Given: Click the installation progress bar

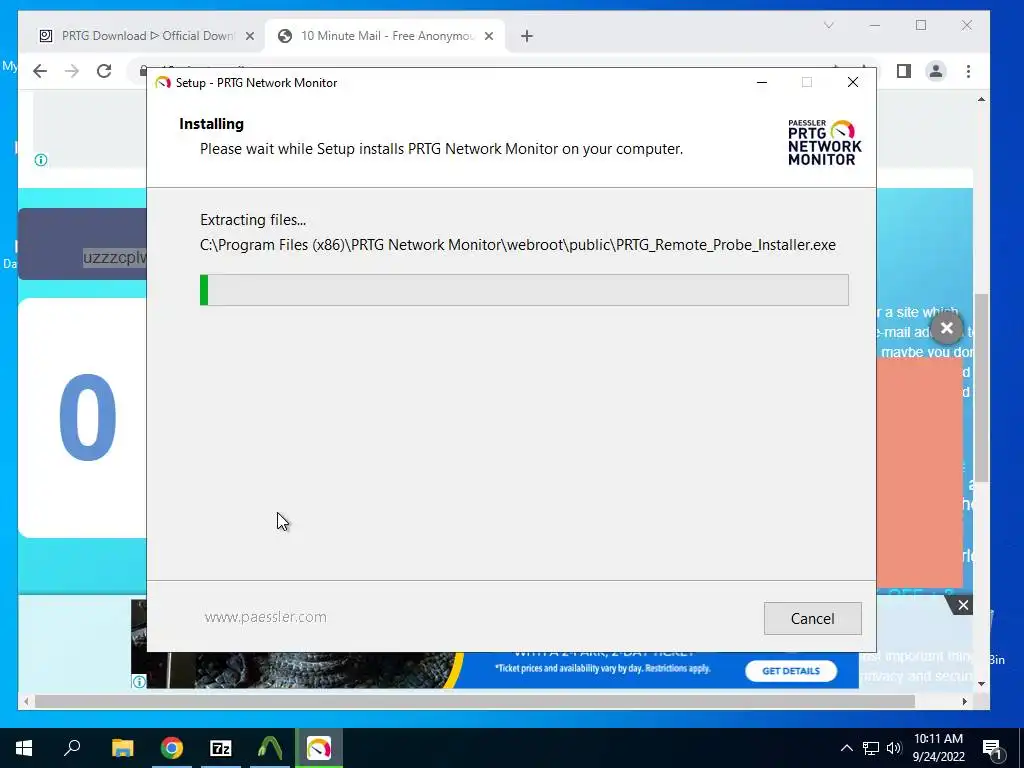Looking at the screenshot, I should pyautogui.click(x=524, y=290).
